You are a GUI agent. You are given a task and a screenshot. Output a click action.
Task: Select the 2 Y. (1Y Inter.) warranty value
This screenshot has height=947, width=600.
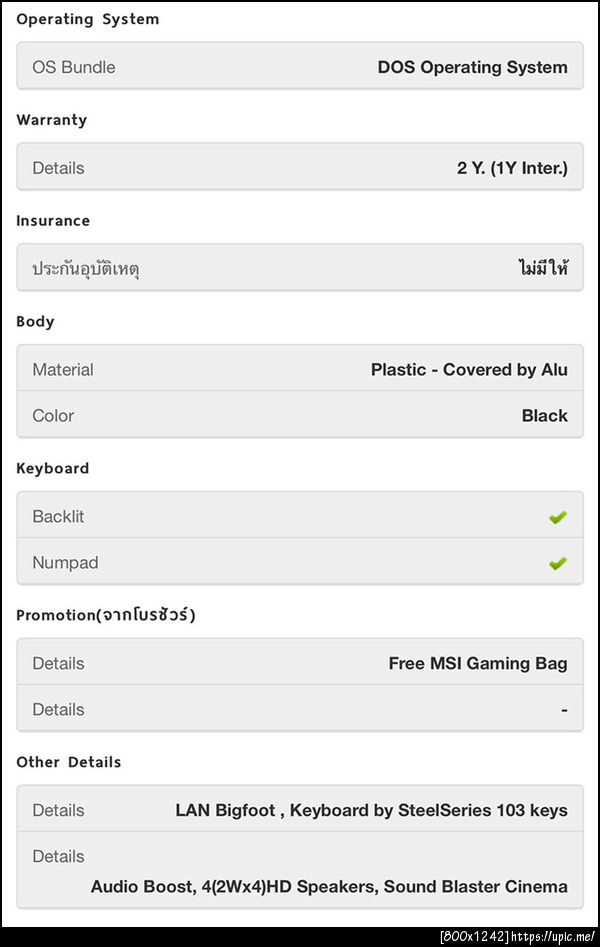coord(512,168)
